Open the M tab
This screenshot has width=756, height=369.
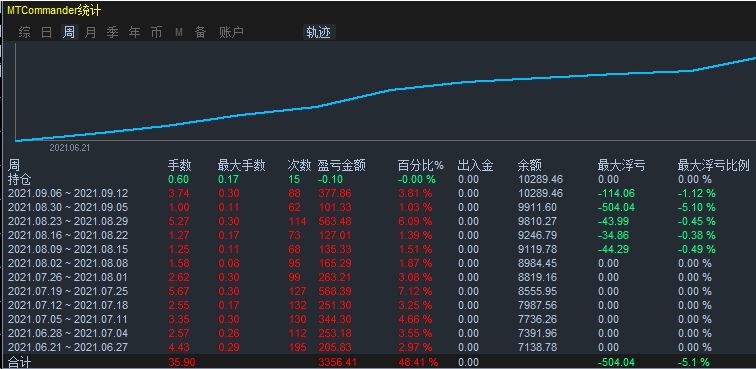coord(179,32)
